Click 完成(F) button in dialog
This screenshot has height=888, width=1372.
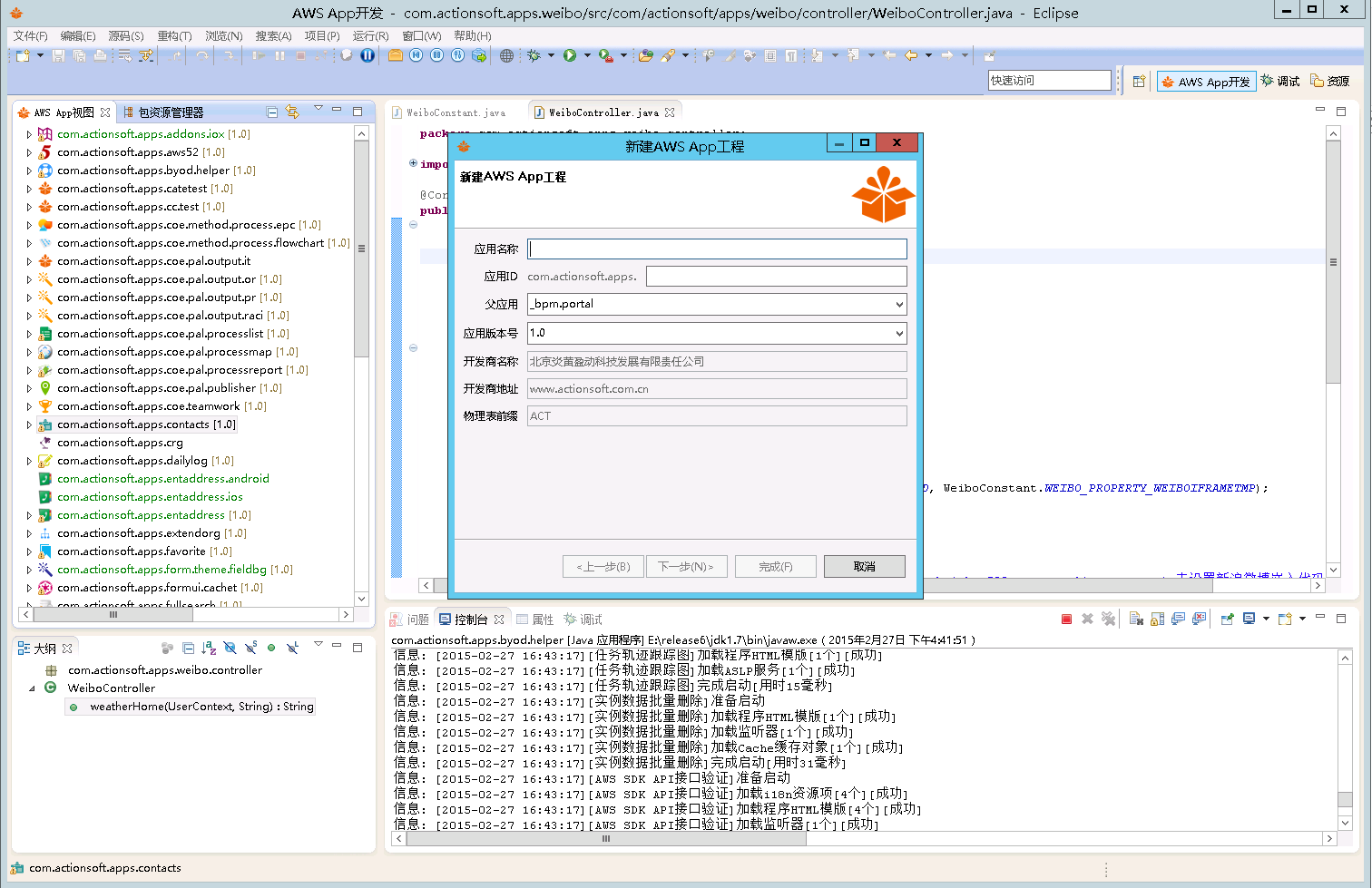tap(776, 567)
